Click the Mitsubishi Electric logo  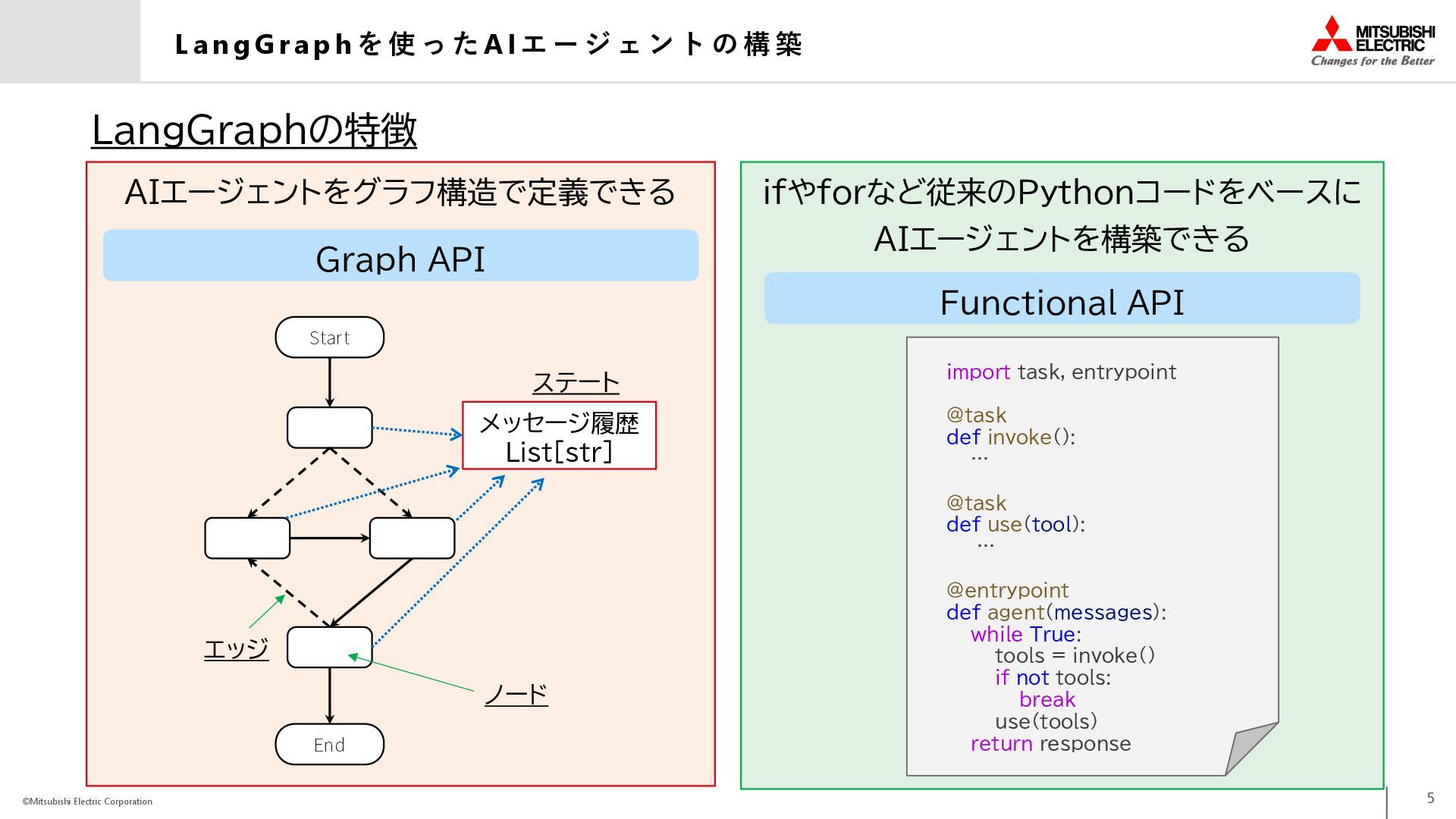click(x=1373, y=41)
